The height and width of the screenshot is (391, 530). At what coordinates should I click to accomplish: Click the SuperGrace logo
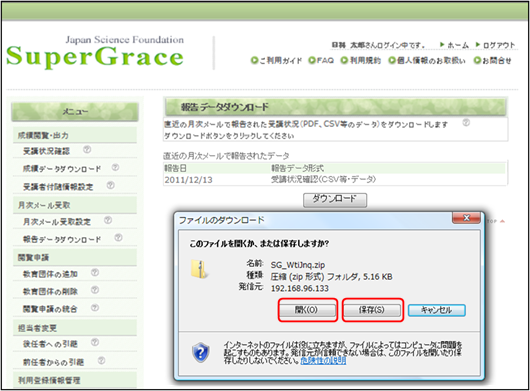(95, 52)
